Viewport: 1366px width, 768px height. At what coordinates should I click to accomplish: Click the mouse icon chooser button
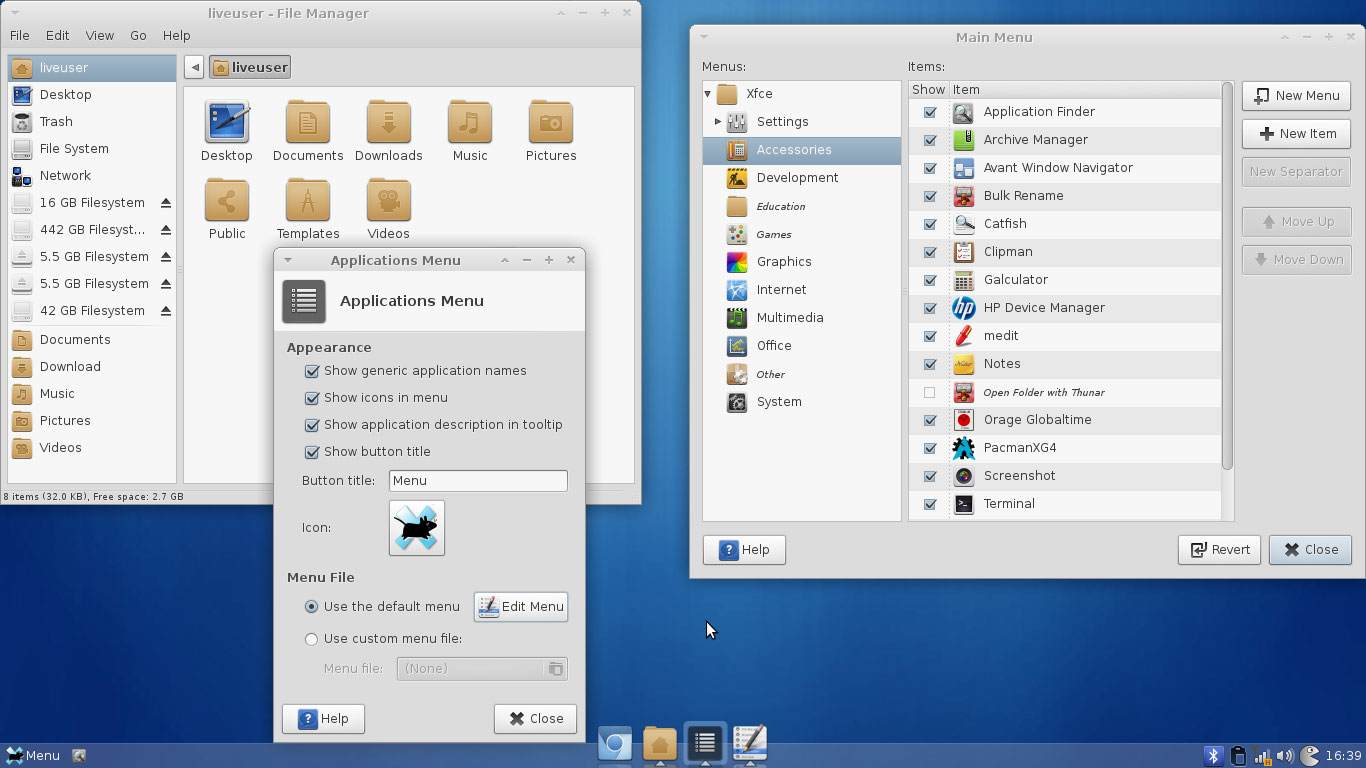click(x=416, y=527)
